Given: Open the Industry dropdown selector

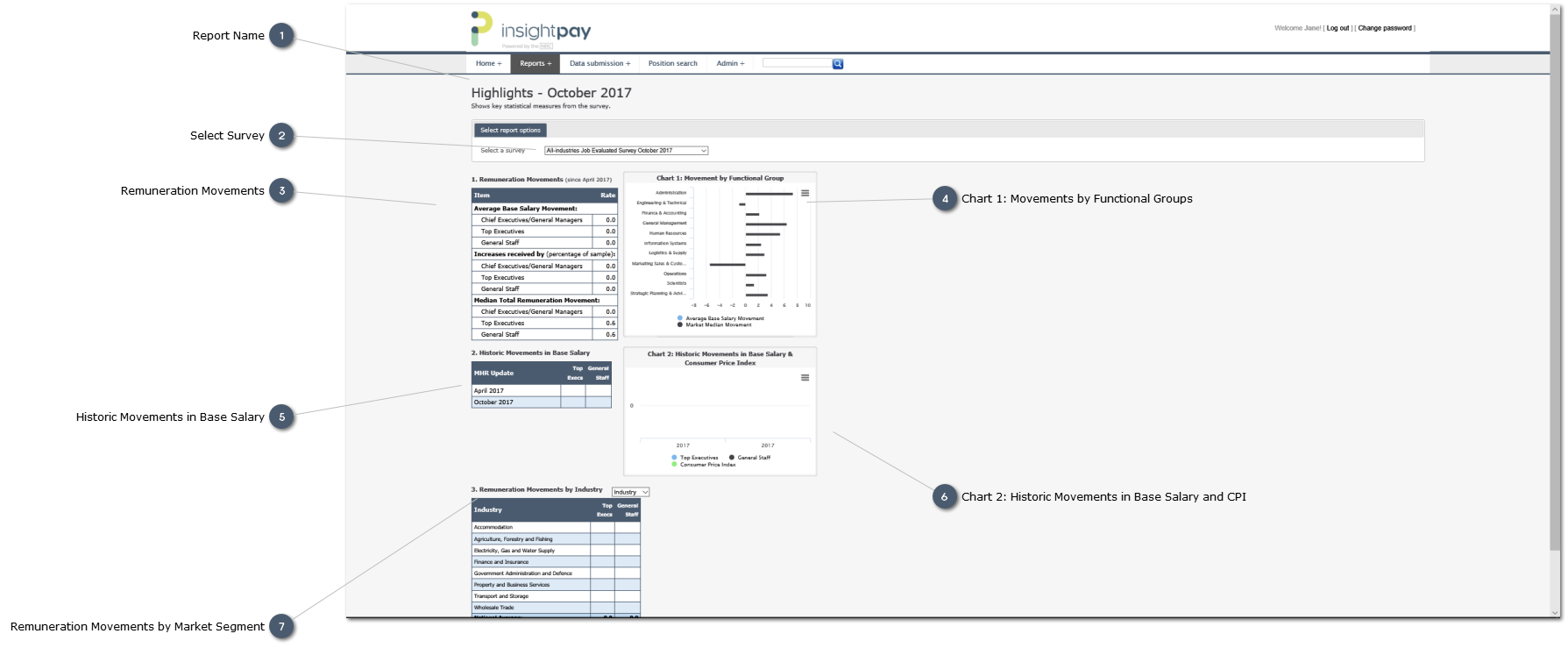Looking at the screenshot, I should coord(630,492).
